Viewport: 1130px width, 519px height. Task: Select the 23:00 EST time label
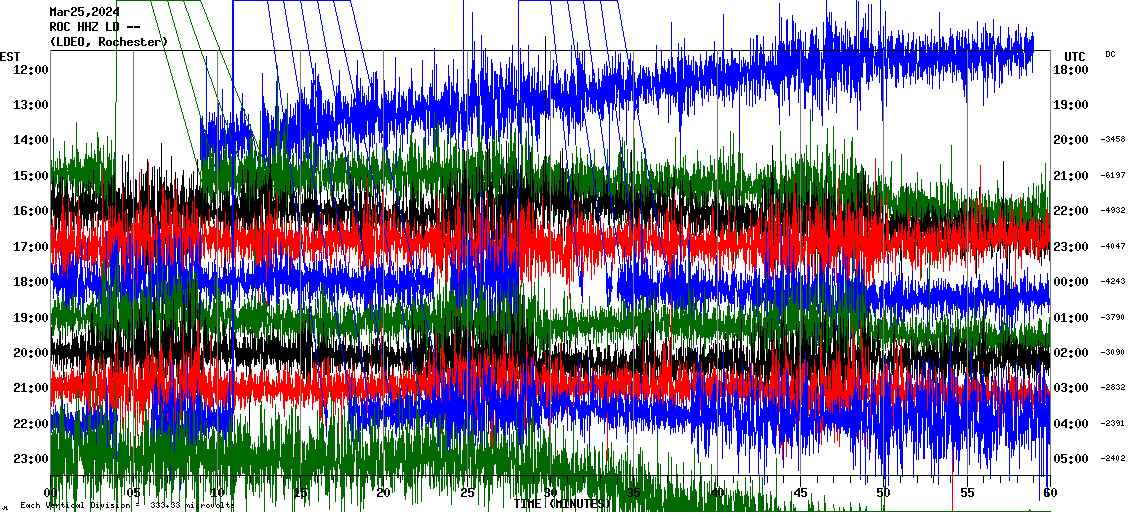pyautogui.click(x=32, y=459)
